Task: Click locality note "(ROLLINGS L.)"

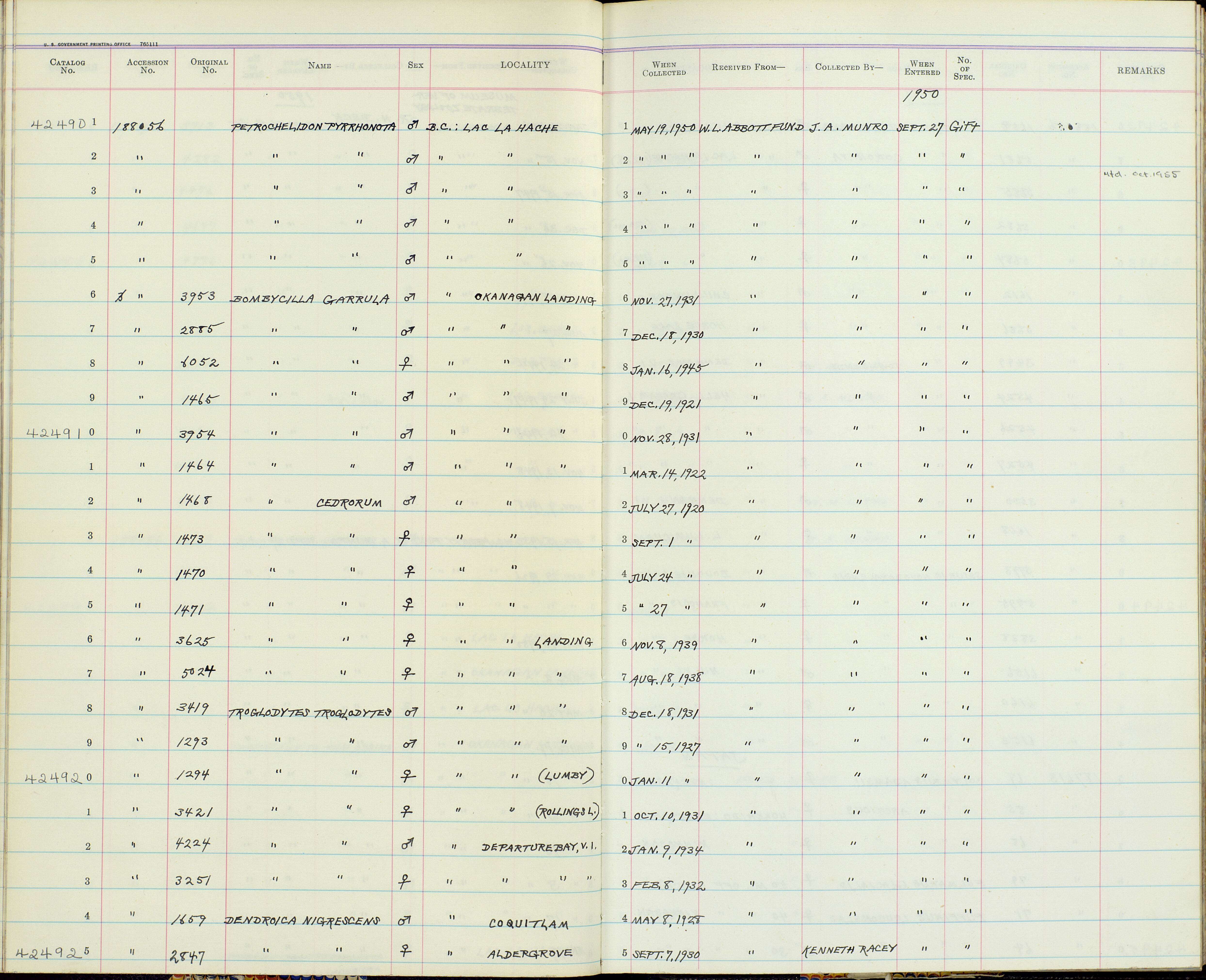Action: pyautogui.click(x=566, y=812)
